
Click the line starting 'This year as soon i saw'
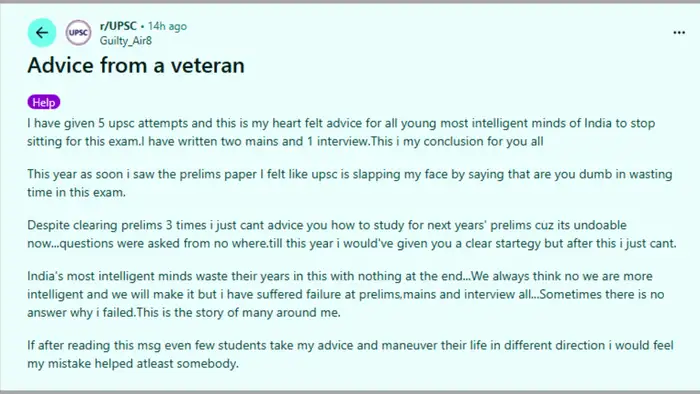pyautogui.click(x=350, y=174)
